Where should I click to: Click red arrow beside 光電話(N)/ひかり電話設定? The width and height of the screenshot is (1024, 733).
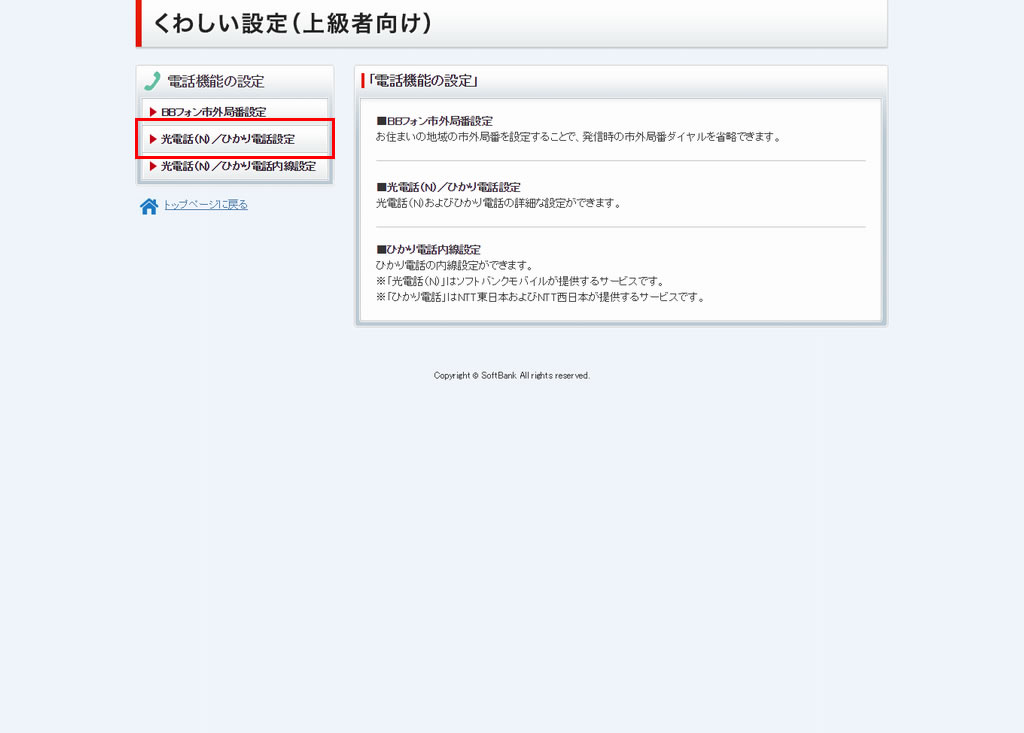pos(153,139)
